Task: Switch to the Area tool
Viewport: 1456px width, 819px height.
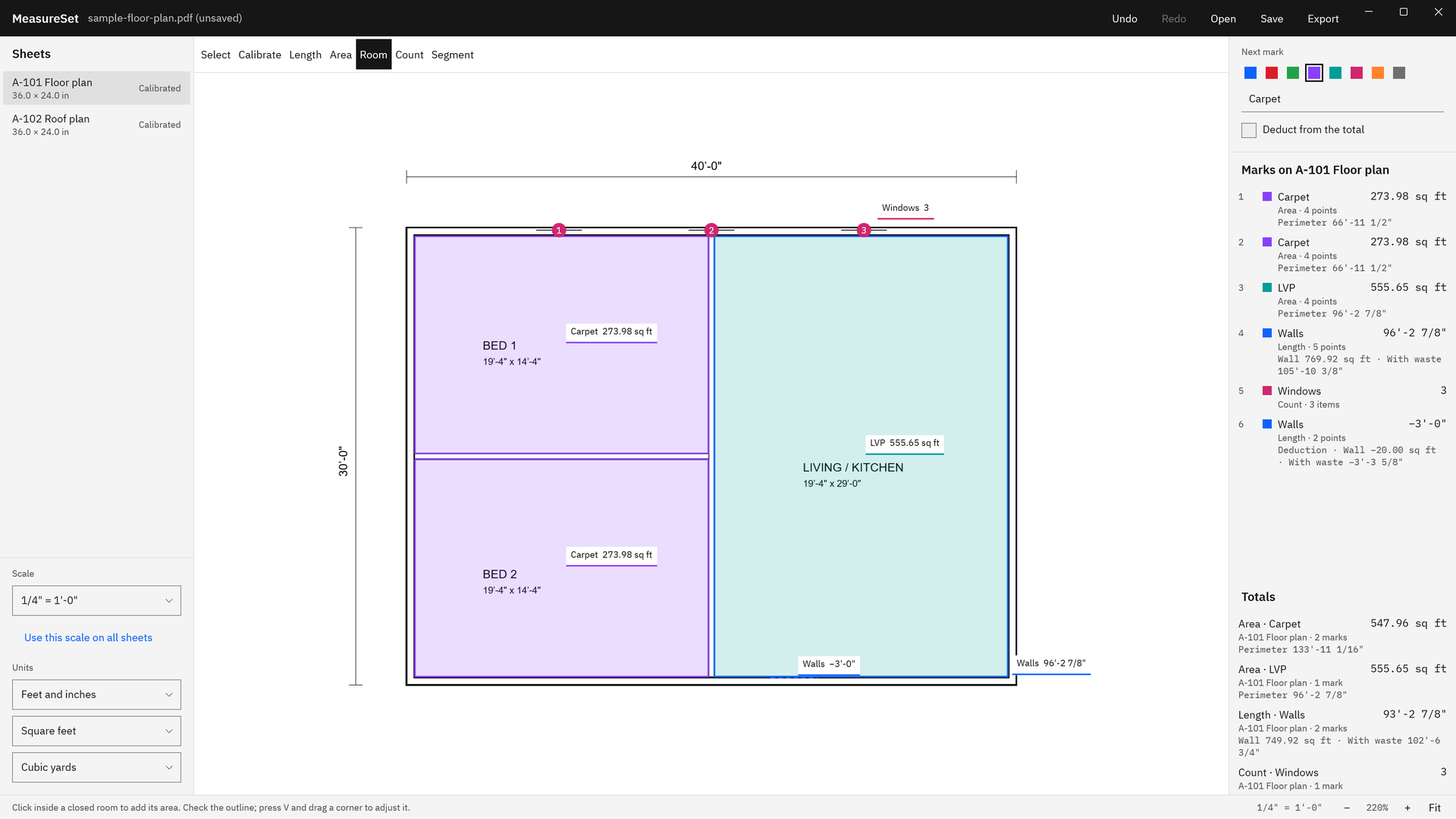Action: pyautogui.click(x=340, y=55)
